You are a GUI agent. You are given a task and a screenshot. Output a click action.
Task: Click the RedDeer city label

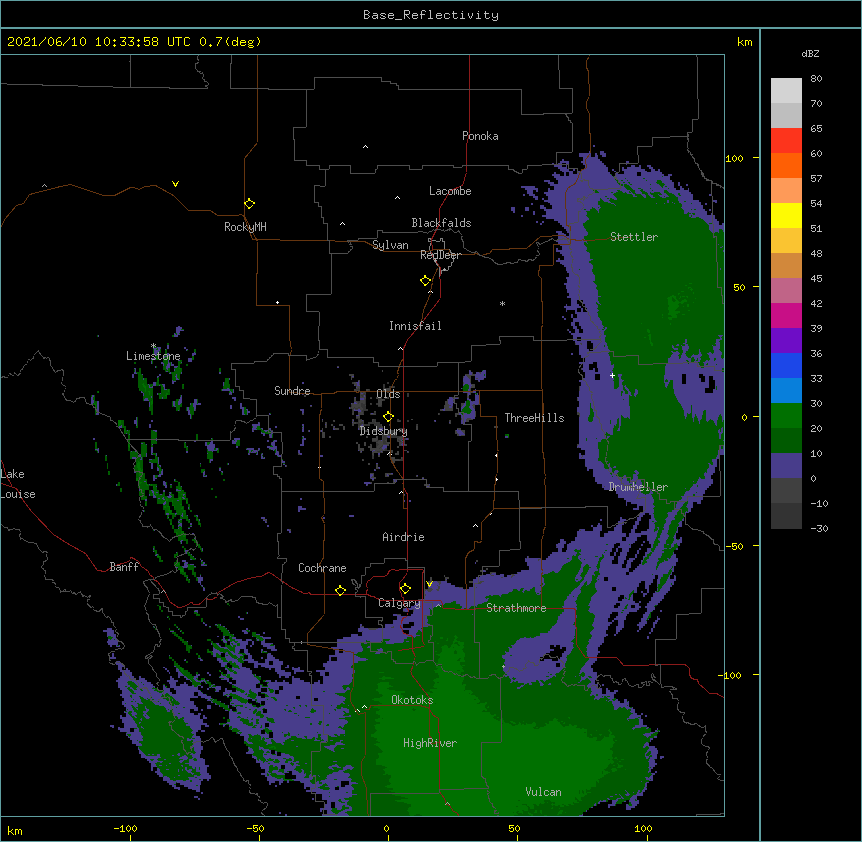[440, 255]
